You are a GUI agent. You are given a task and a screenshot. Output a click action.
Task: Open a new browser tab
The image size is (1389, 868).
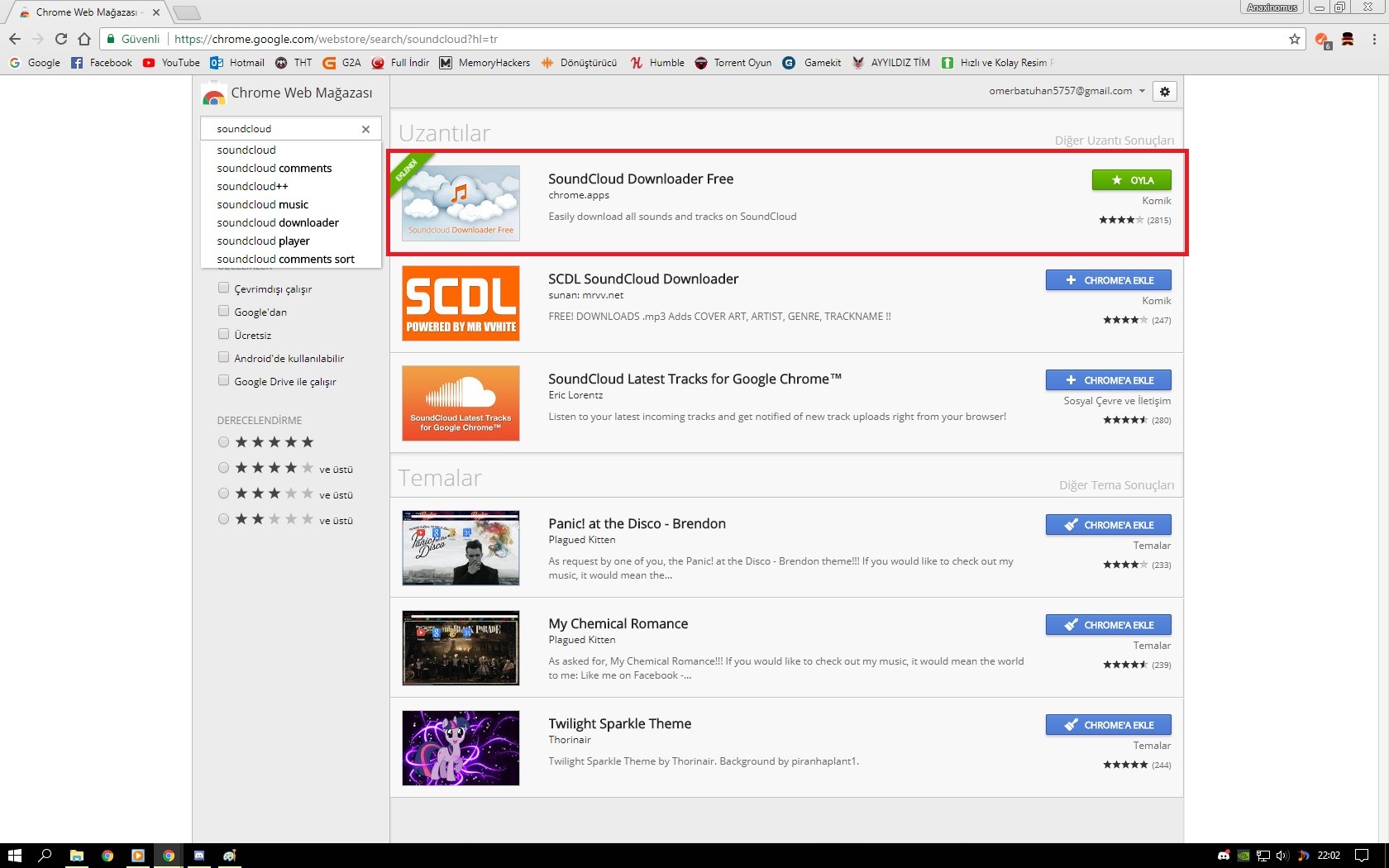click(x=187, y=12)
